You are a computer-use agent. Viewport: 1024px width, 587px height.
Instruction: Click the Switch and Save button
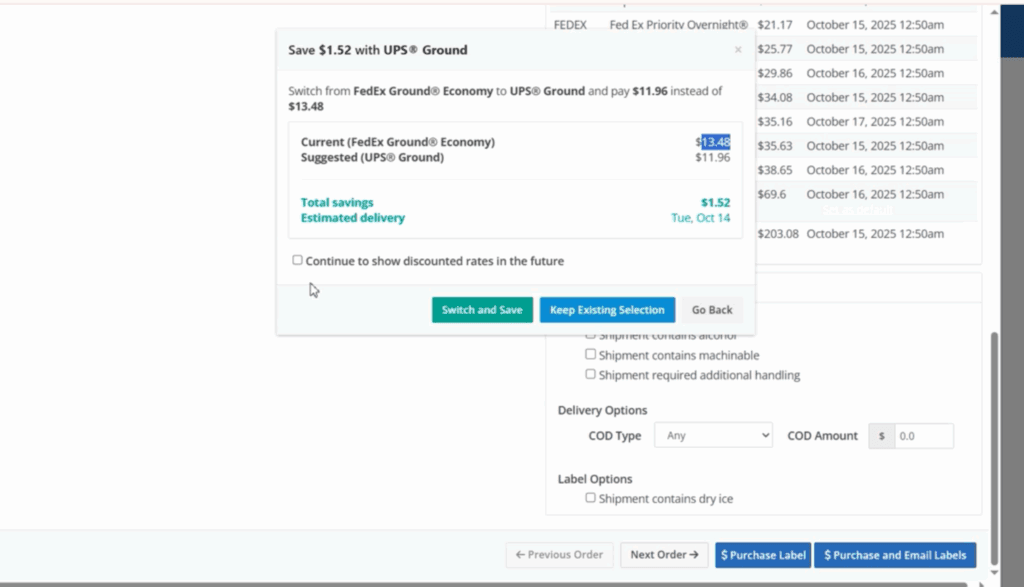point(482,310)
